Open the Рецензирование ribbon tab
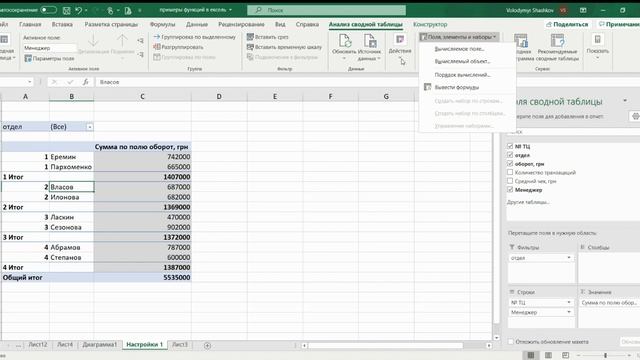 click(x=241, y=24)
